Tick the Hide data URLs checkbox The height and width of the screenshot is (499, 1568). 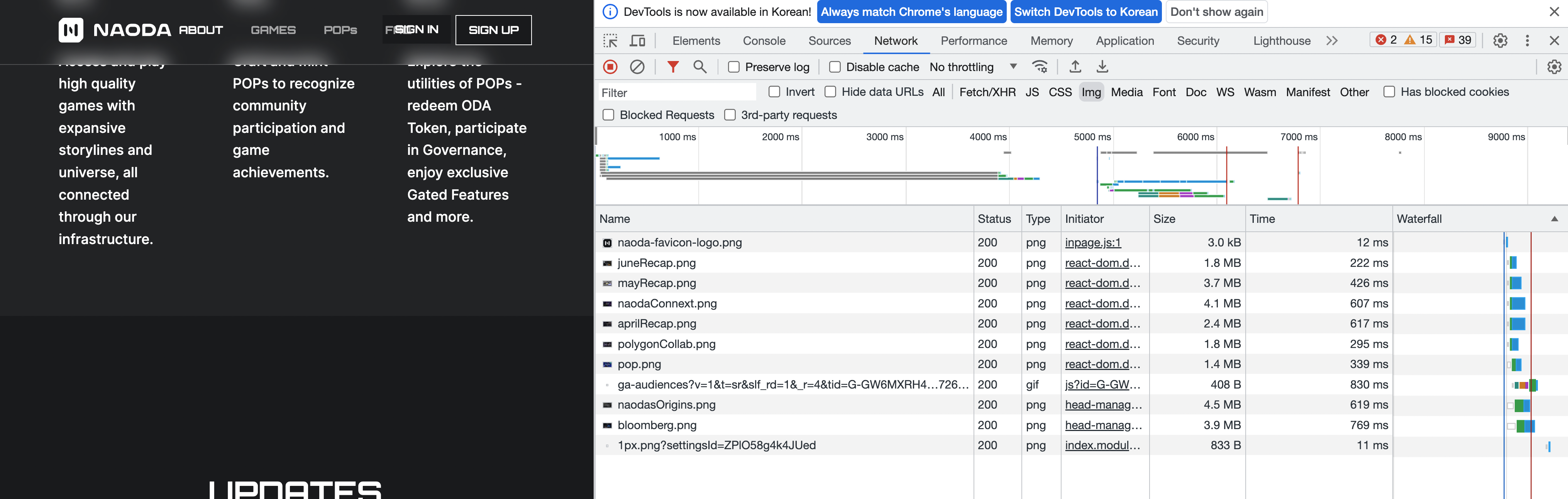830,92
